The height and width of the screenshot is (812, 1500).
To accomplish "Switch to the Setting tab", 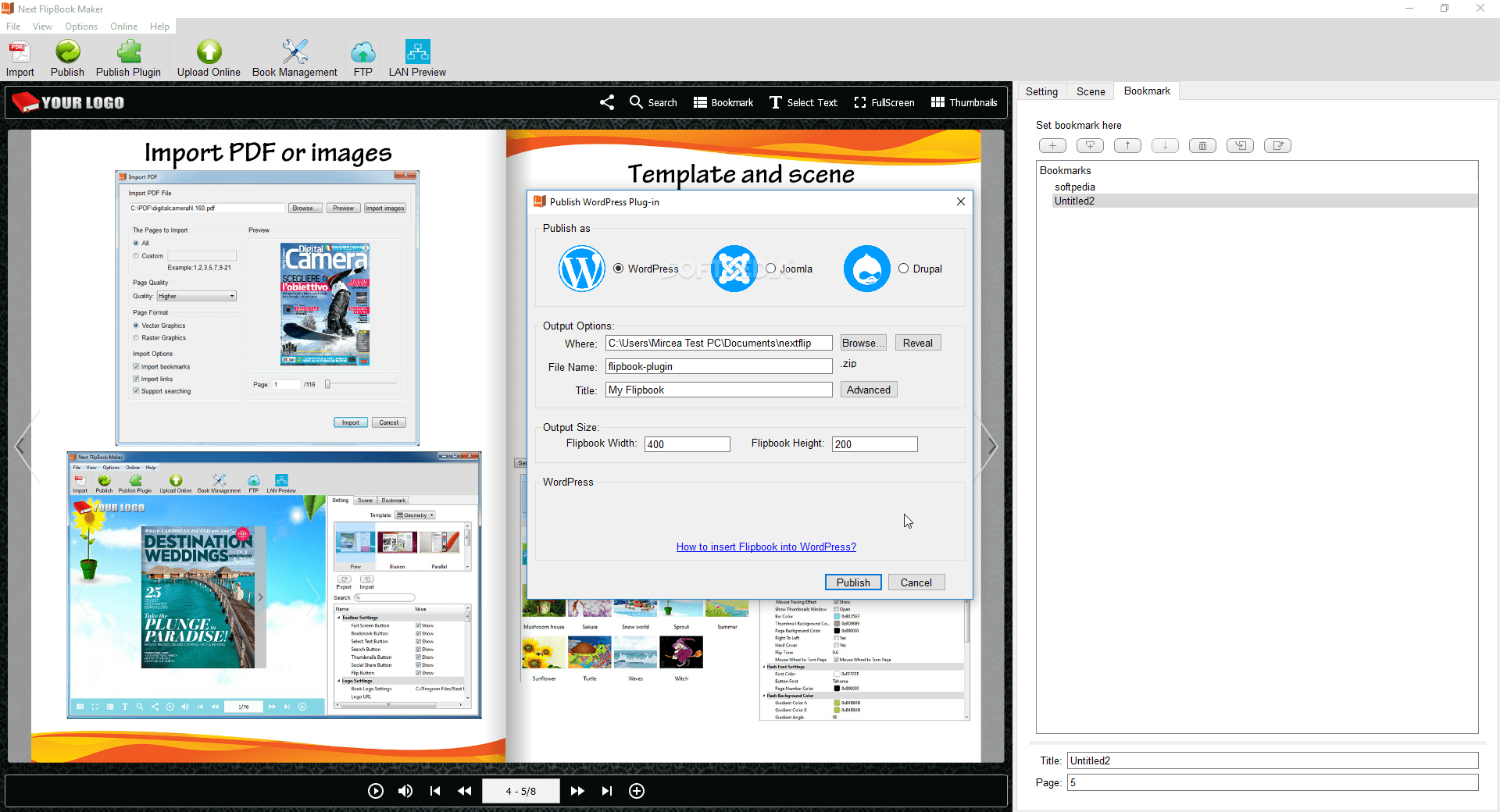I will [1041, 91].
